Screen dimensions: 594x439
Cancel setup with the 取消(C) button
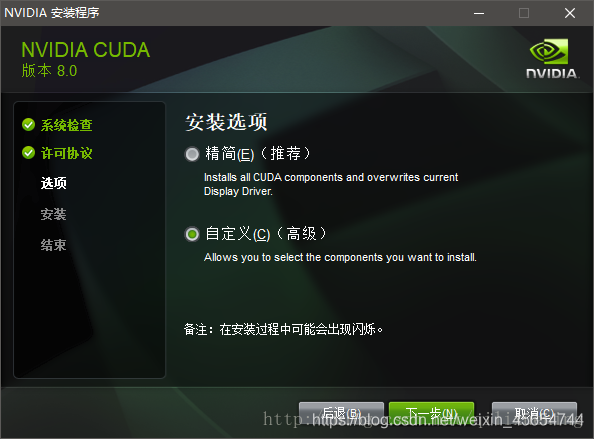pyautogui.click(x=534, y=414)
